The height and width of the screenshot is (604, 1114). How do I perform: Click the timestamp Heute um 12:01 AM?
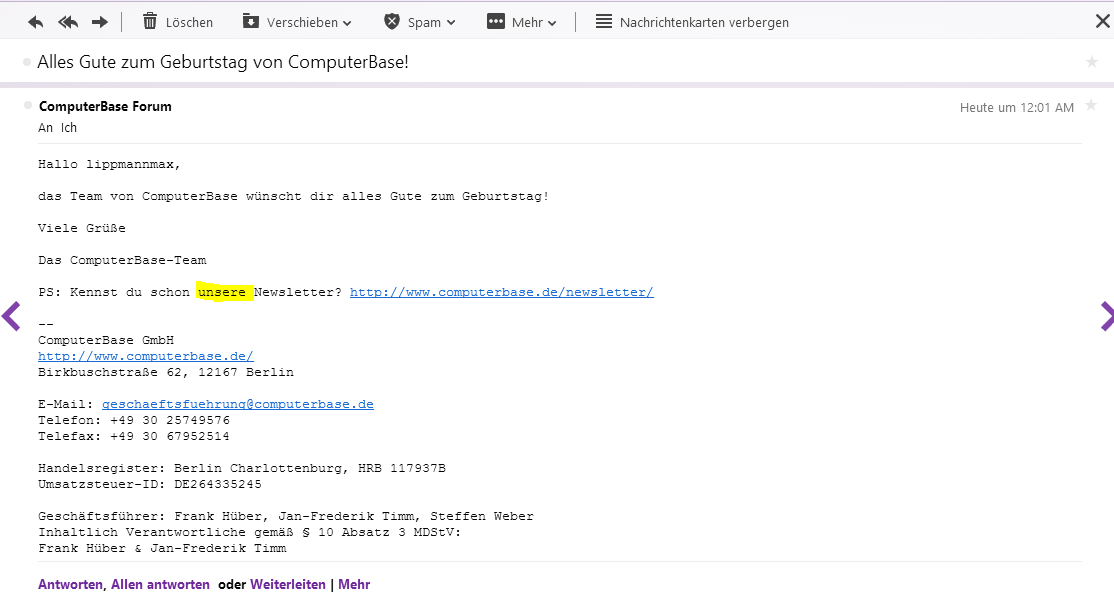pyautogui.click(x=1017, y=107)
